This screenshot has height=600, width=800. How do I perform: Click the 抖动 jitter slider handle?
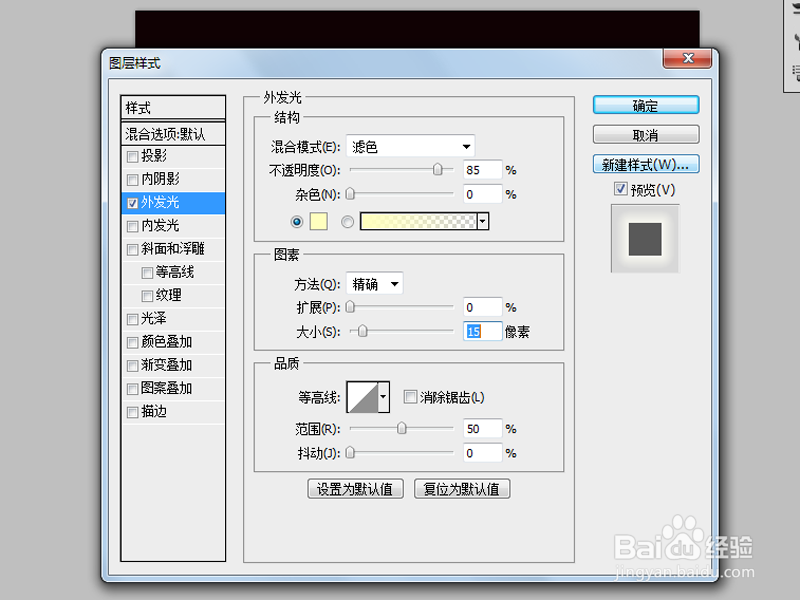350,452
